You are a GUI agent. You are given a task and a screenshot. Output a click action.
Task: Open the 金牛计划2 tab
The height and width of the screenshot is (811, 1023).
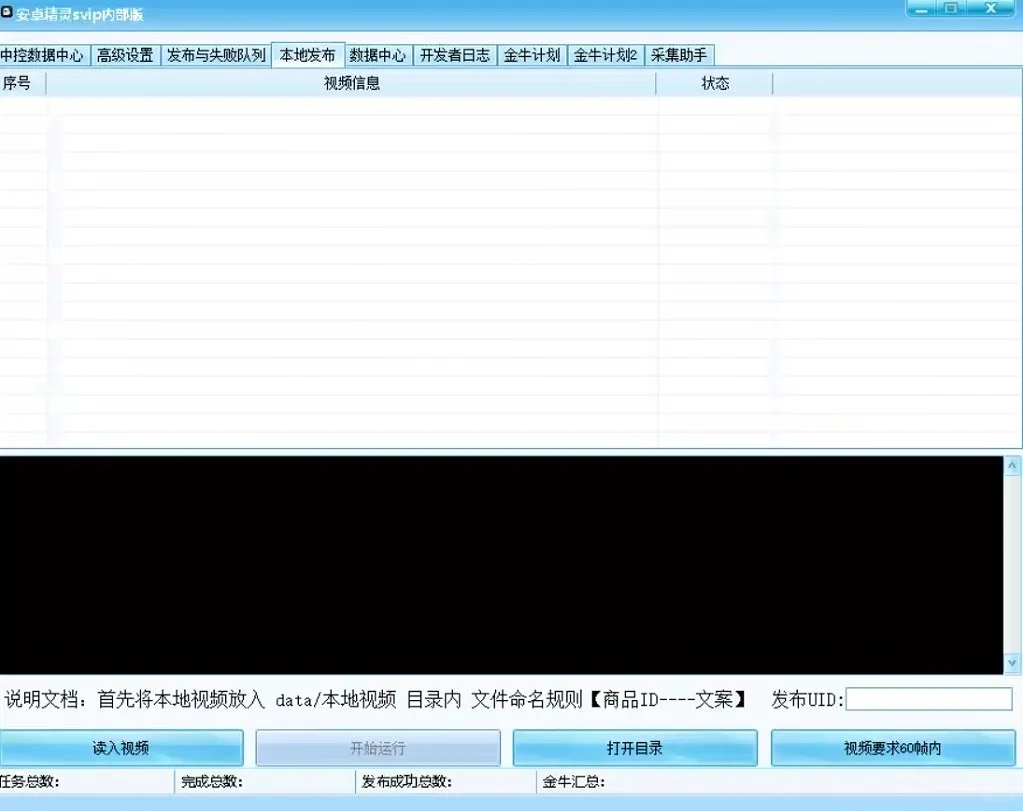tap(605, 55)
